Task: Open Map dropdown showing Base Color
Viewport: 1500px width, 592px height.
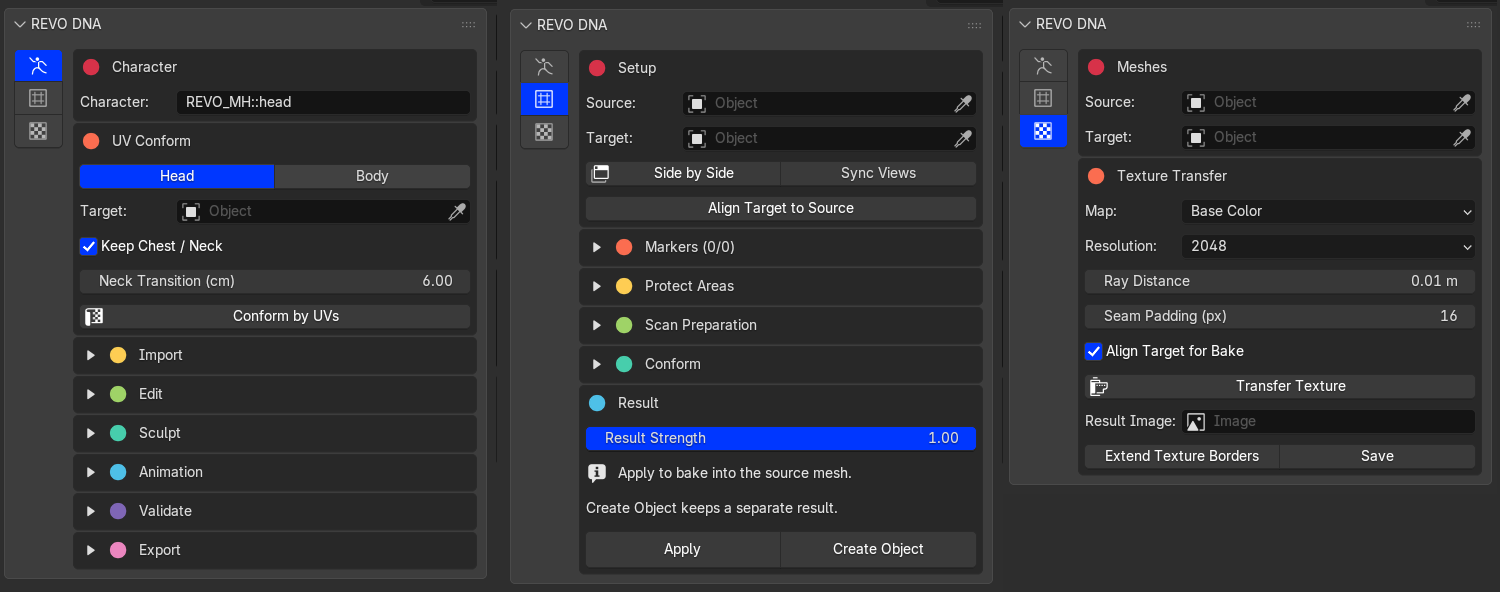Action: coord(1328,211)
